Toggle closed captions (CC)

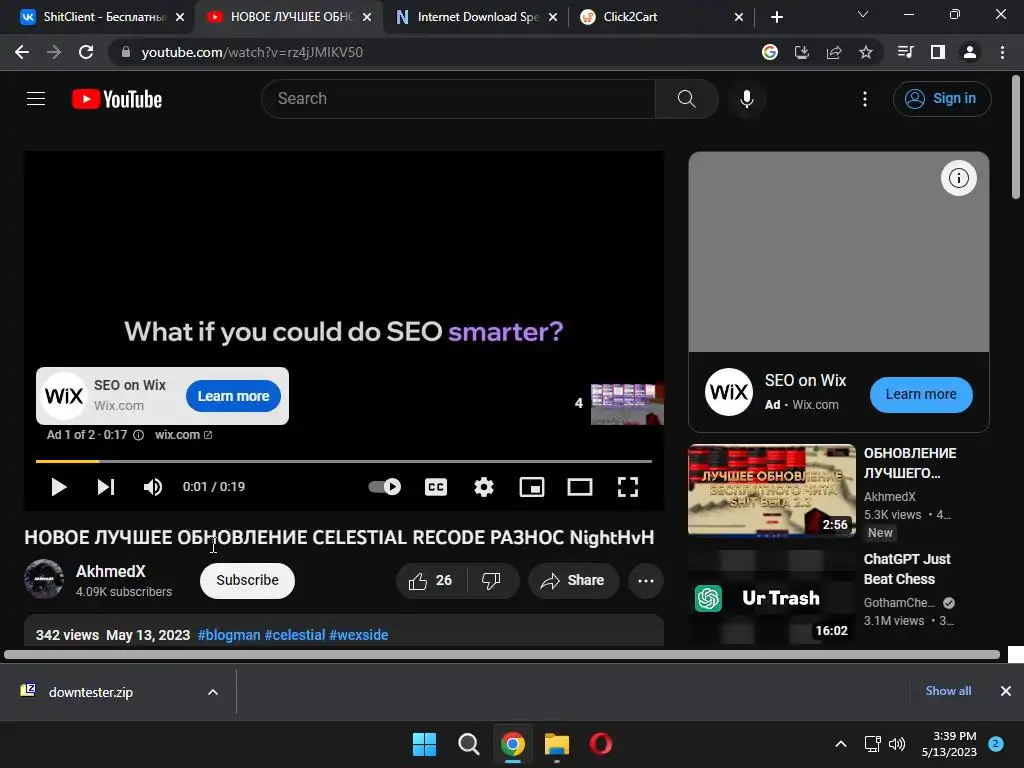436,487
